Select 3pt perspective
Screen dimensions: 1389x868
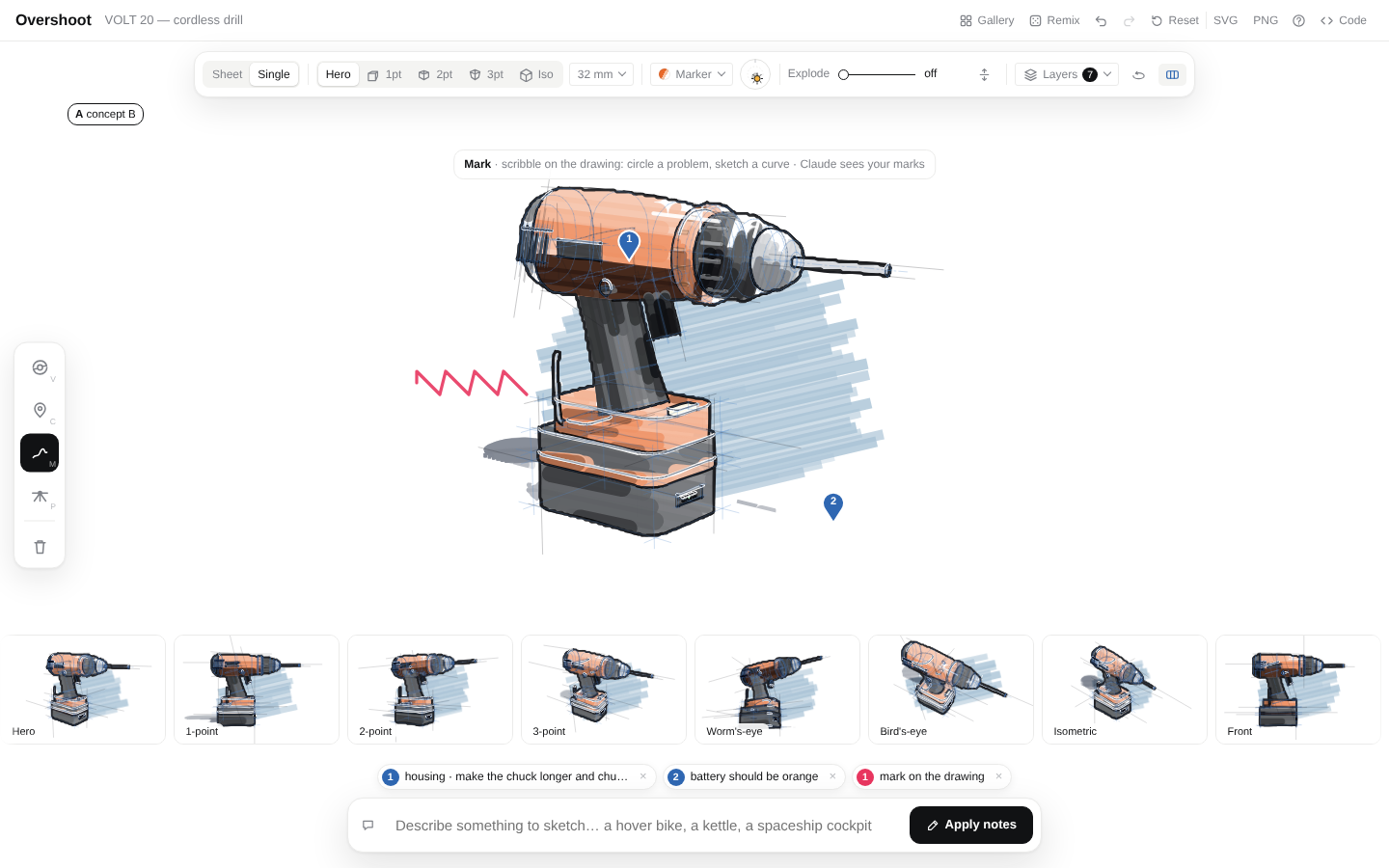(x=486, y=74)
